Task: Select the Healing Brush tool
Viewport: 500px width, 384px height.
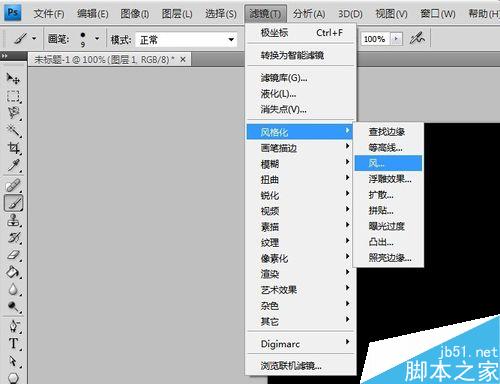Action: 13,186
